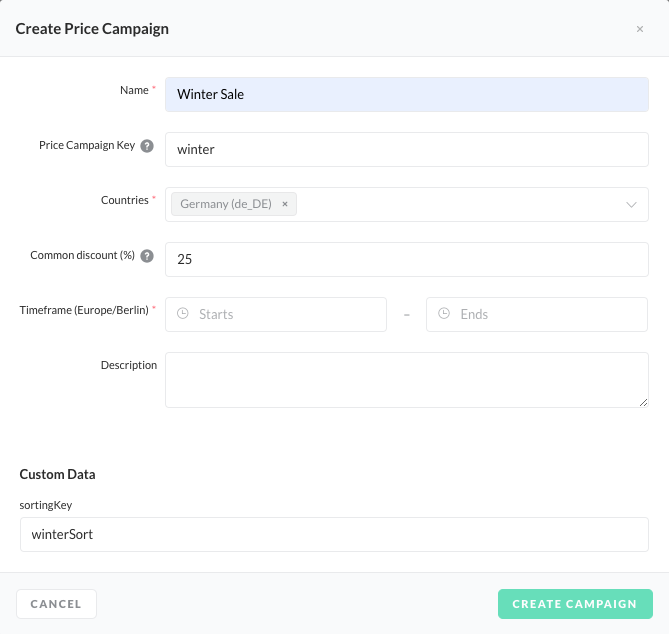Click the Price Campaign Key help icon

pos(147,146)
